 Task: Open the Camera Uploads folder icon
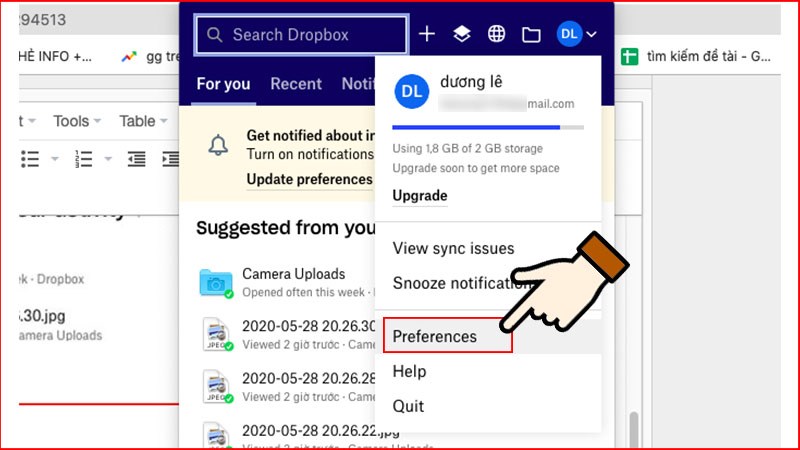tap(216, 282)
